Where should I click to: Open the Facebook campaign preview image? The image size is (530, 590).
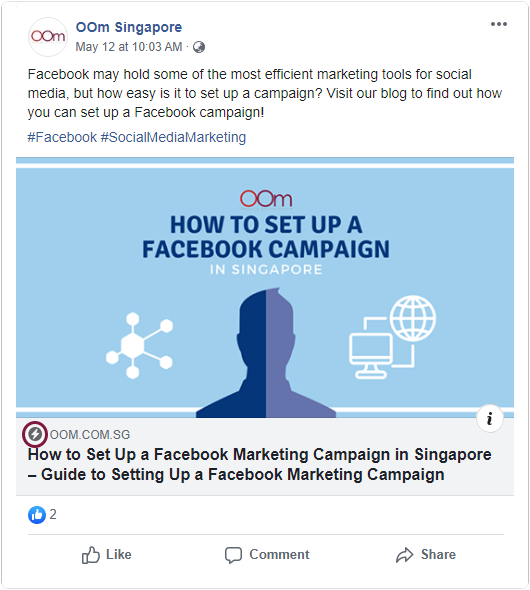[265, 287]
